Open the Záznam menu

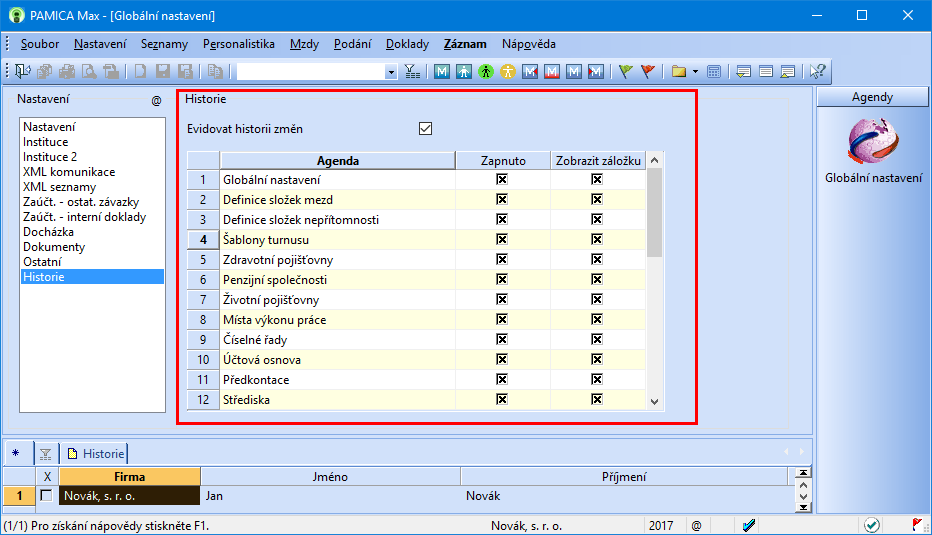pyautogui.click(x=465, y=44)
